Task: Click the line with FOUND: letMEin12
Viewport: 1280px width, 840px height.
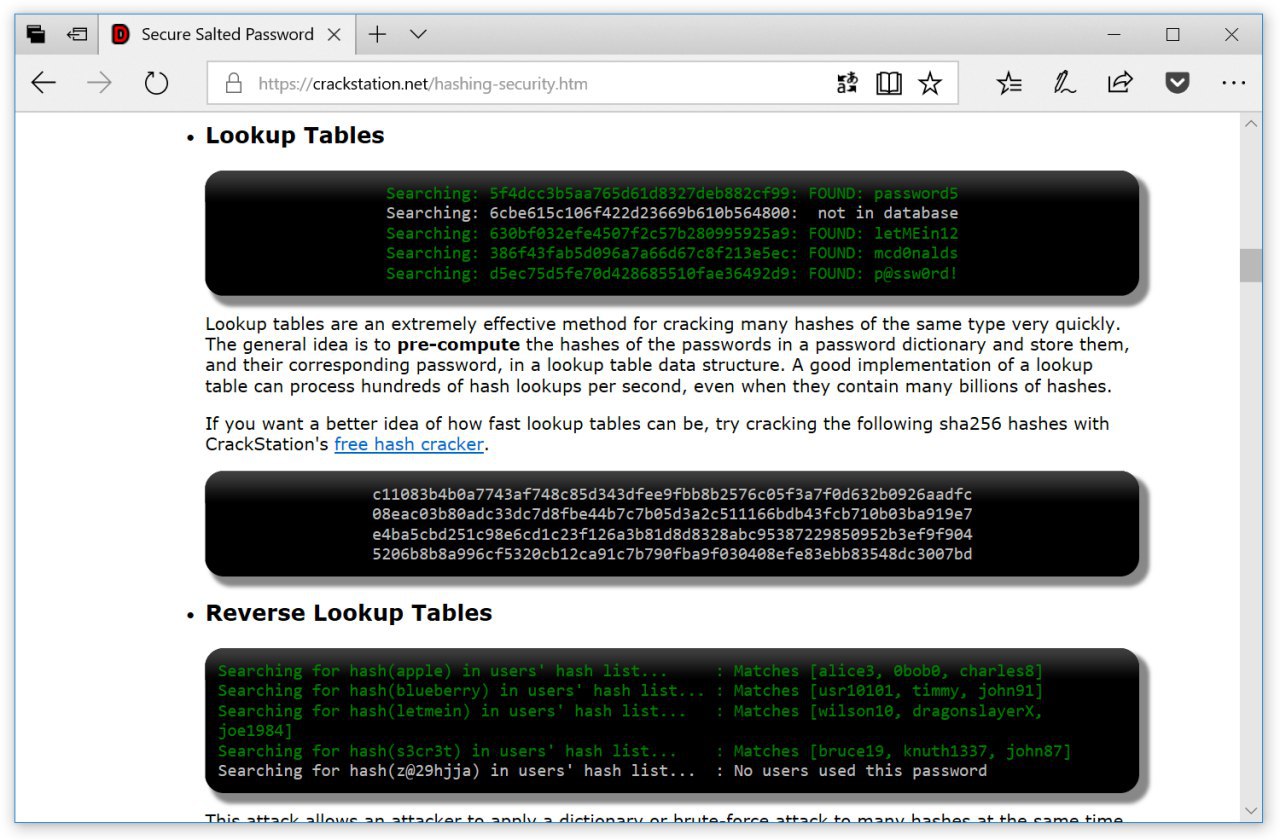Action: [672, 233]
